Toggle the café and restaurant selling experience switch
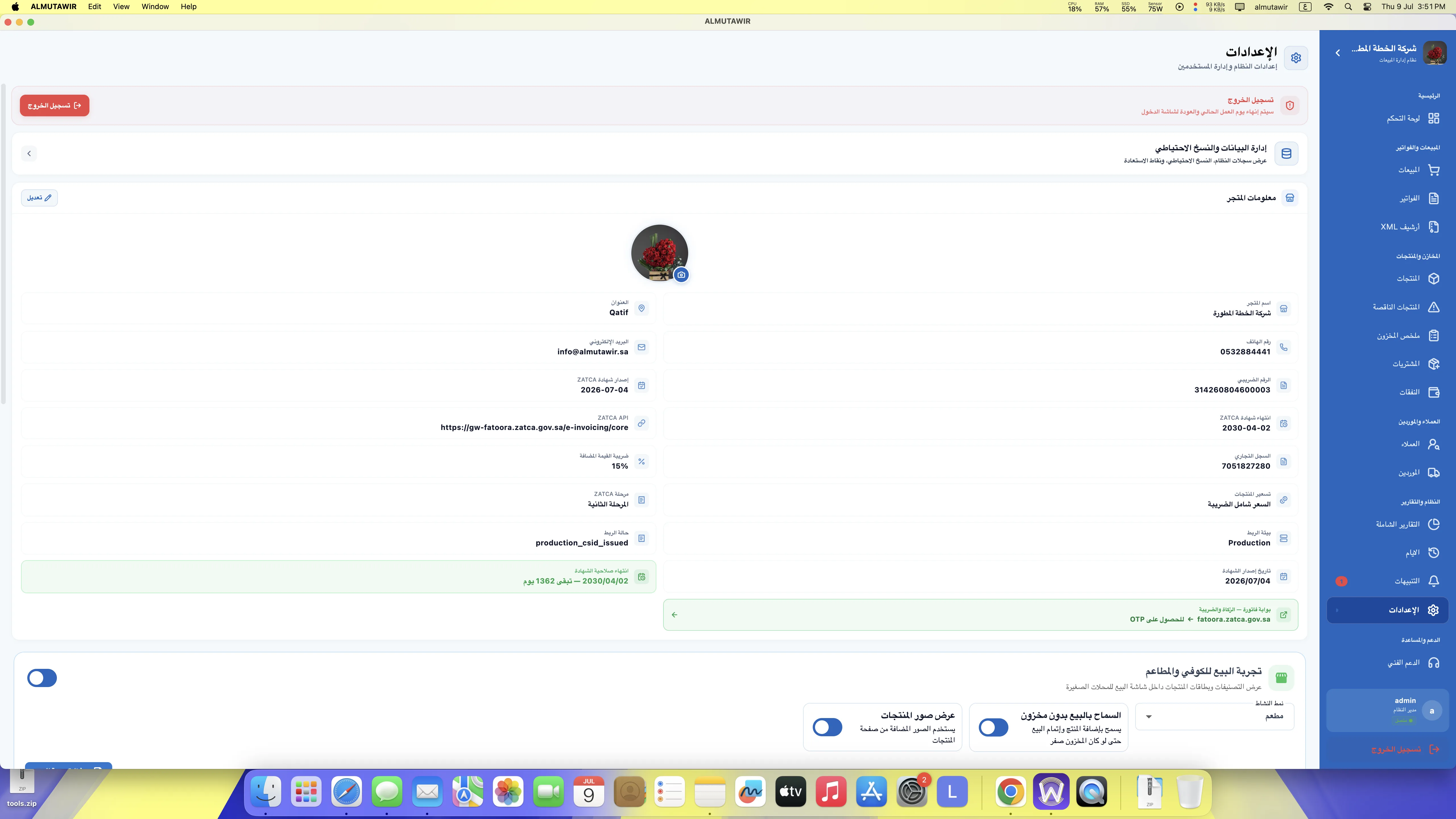1456x819 pixels. 42,678
